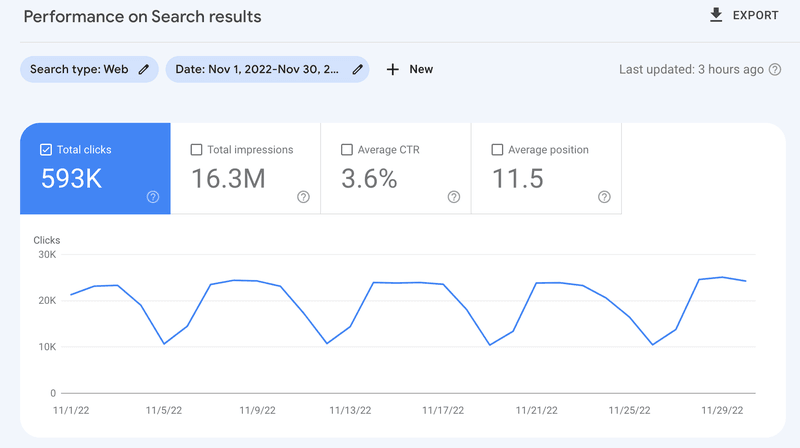Open help icon in Average position card

pyautogui.click(x=604, y=197)
